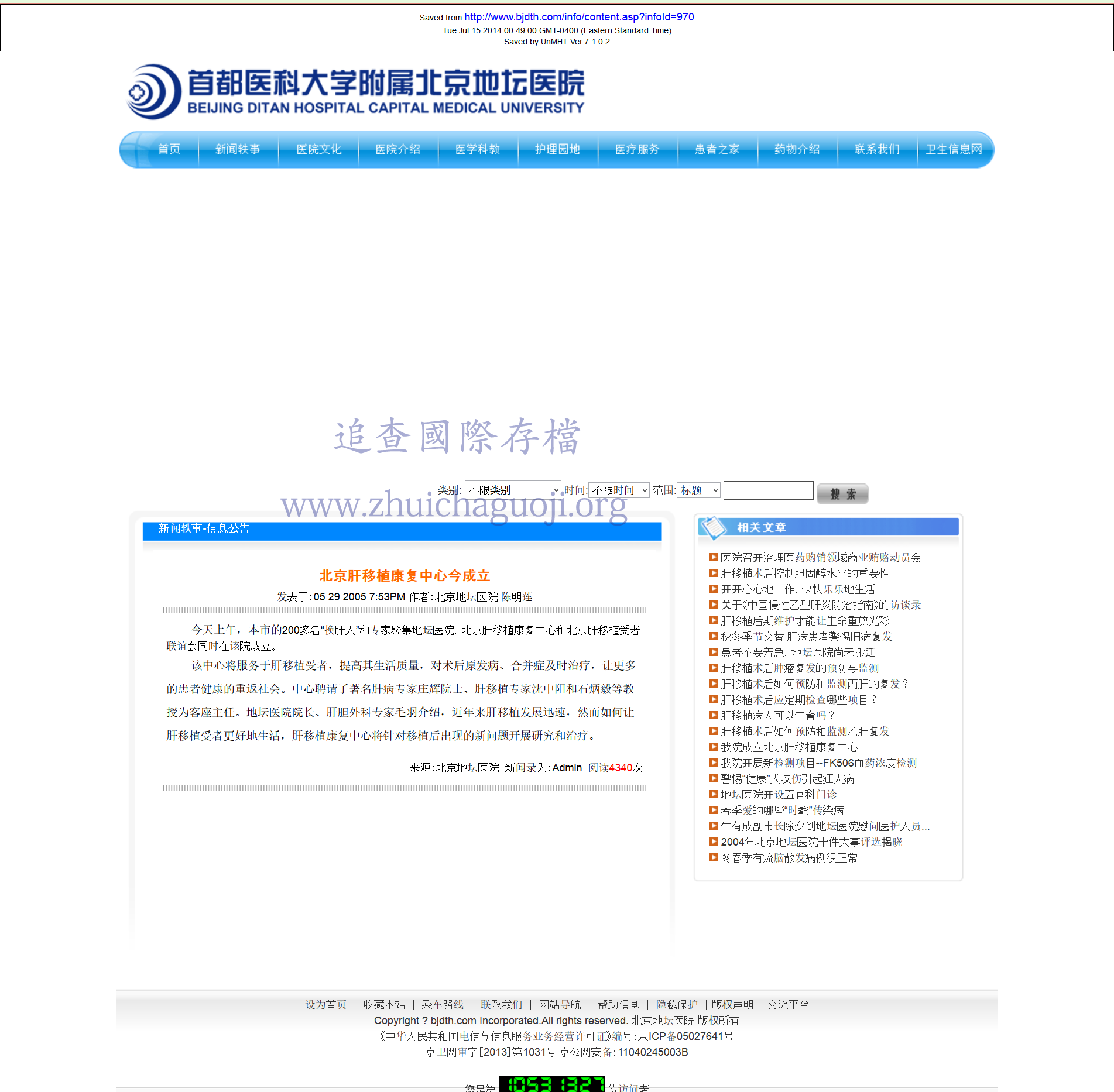Click the search keyword text field
Image resolution: width=1114 pixels, height=1092 pixels.
(768, 490)
